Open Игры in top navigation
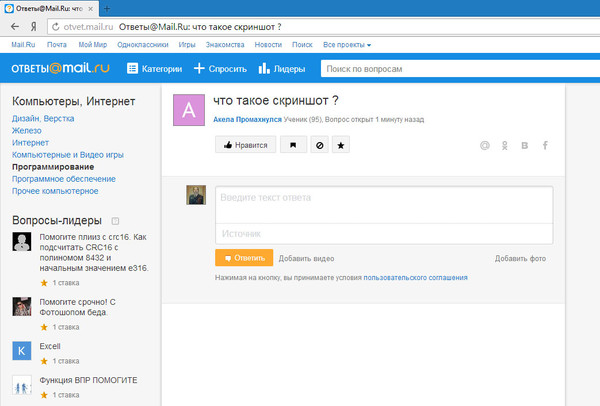The width and height of the screenshot is (600, 406). point(187,45)
